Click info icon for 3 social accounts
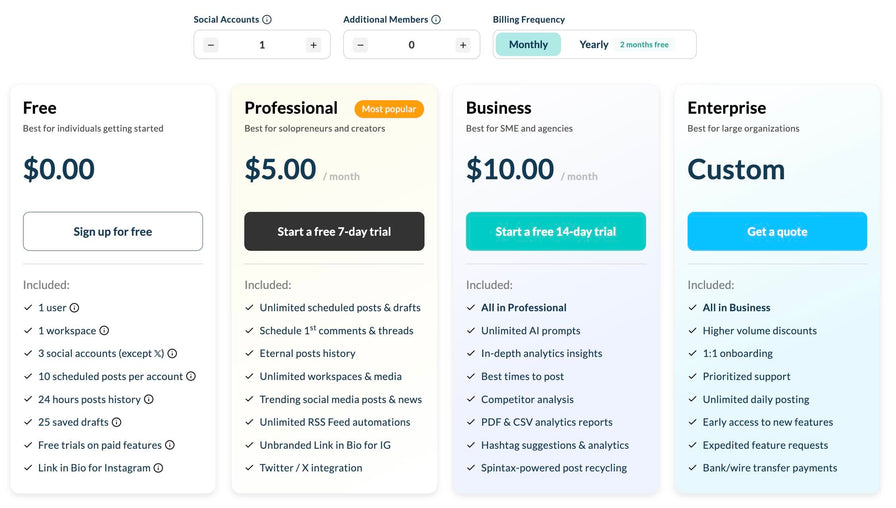 [172, 354]
